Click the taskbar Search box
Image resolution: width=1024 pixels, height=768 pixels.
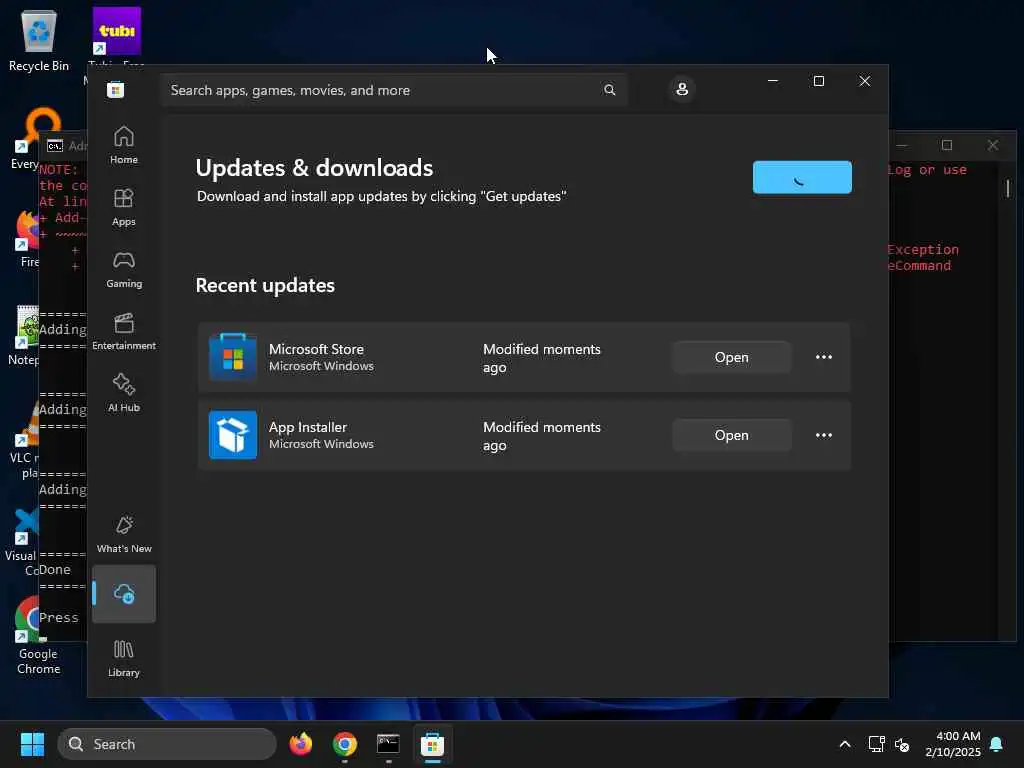167,744
